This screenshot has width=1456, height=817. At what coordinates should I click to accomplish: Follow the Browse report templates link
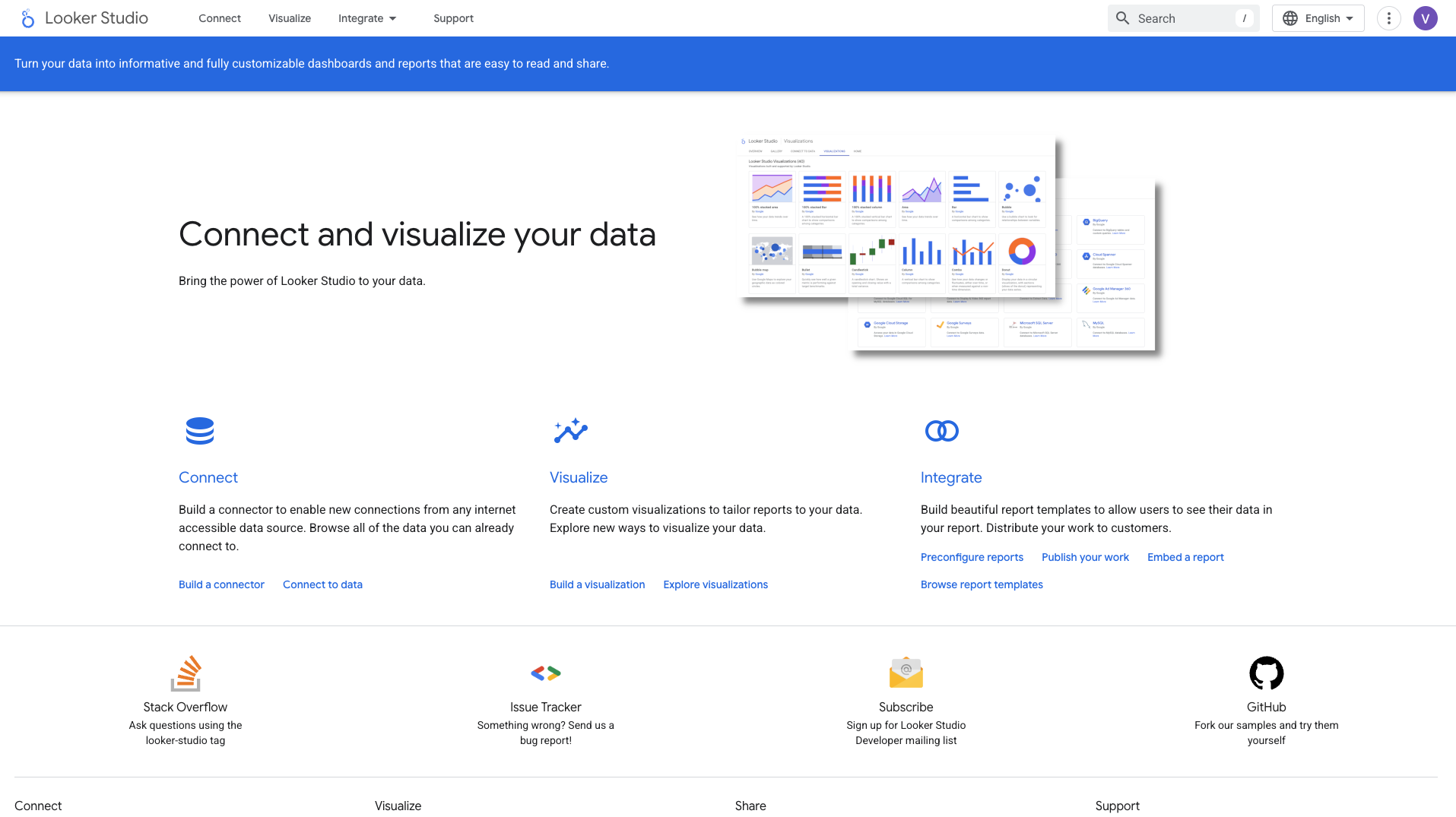(982, 584)
